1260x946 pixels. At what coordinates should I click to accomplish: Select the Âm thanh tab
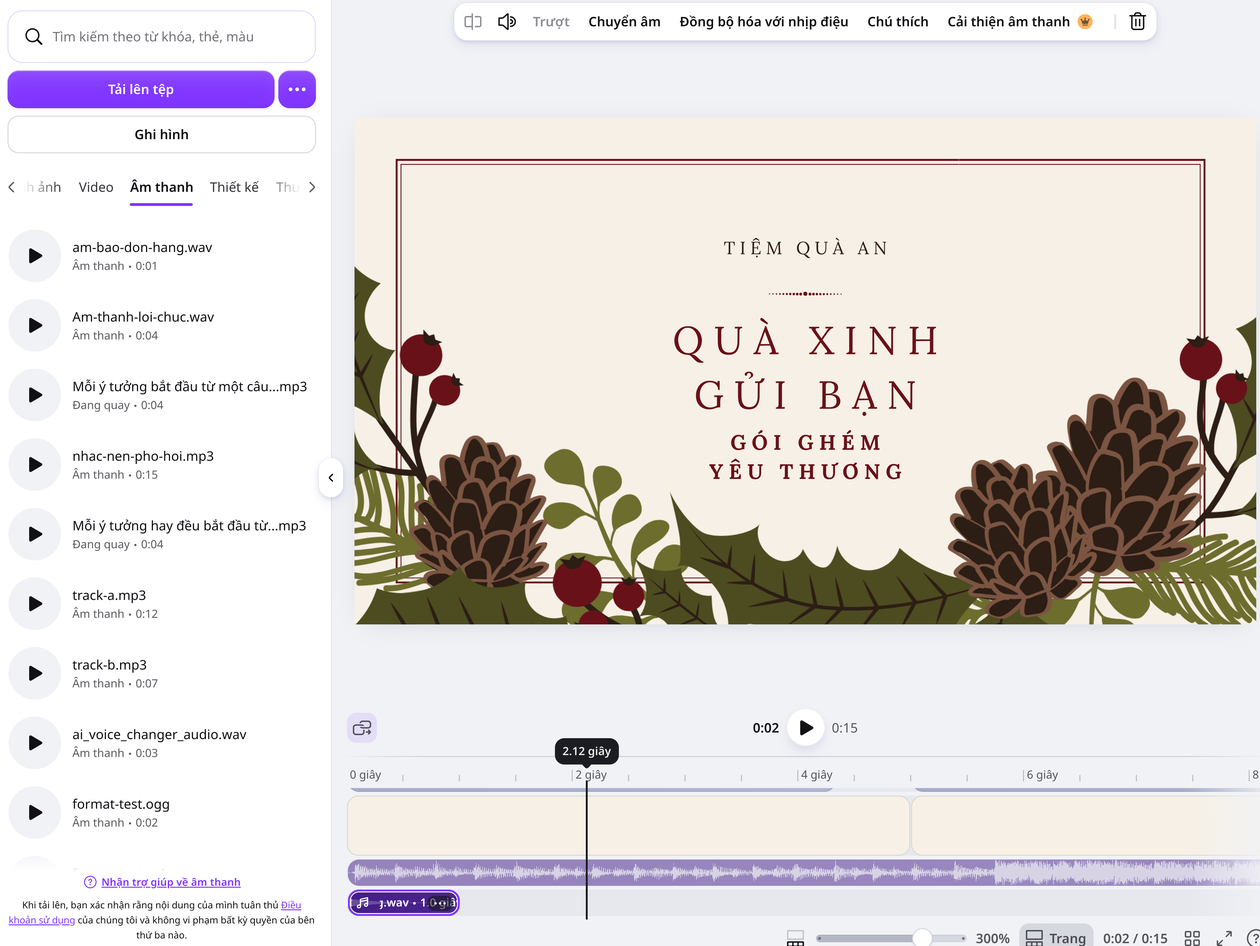pyautogui.click(x=161, y=187)
